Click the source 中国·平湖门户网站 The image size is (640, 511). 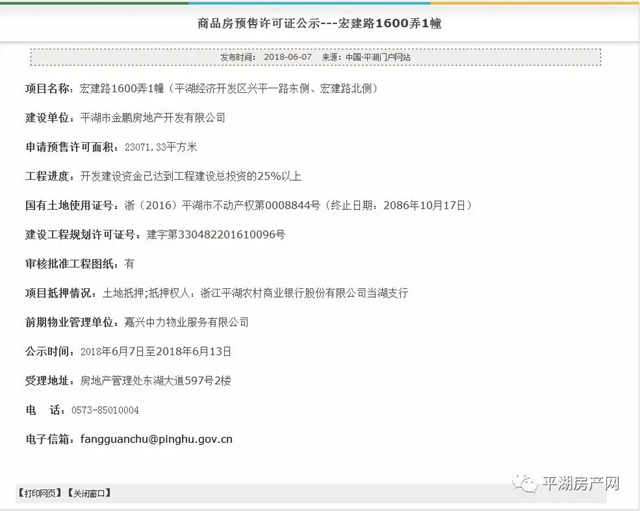pyautogui.click(x=373, y=58)
